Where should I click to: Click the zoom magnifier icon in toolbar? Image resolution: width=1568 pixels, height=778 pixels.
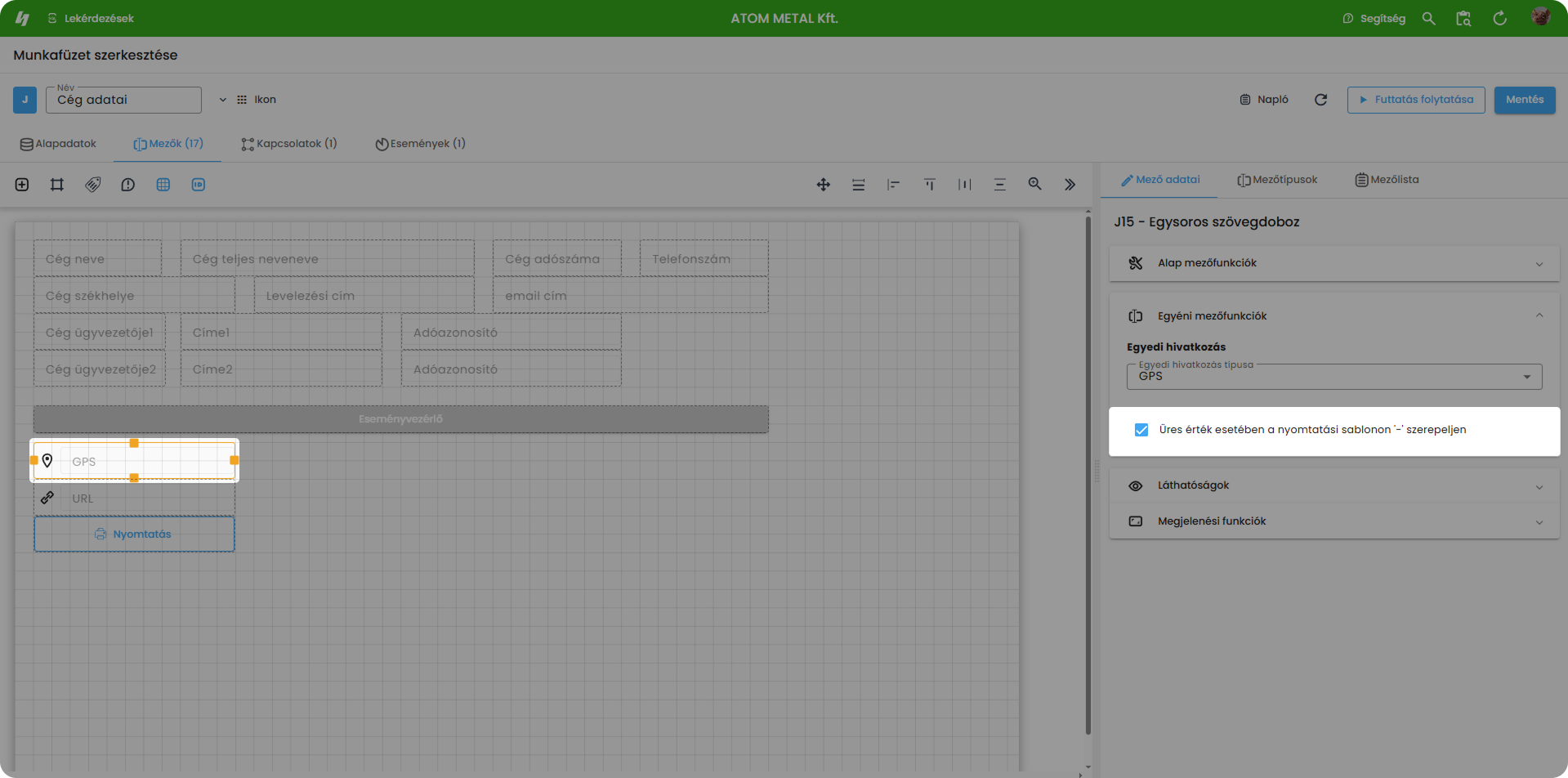(1034, 185)
